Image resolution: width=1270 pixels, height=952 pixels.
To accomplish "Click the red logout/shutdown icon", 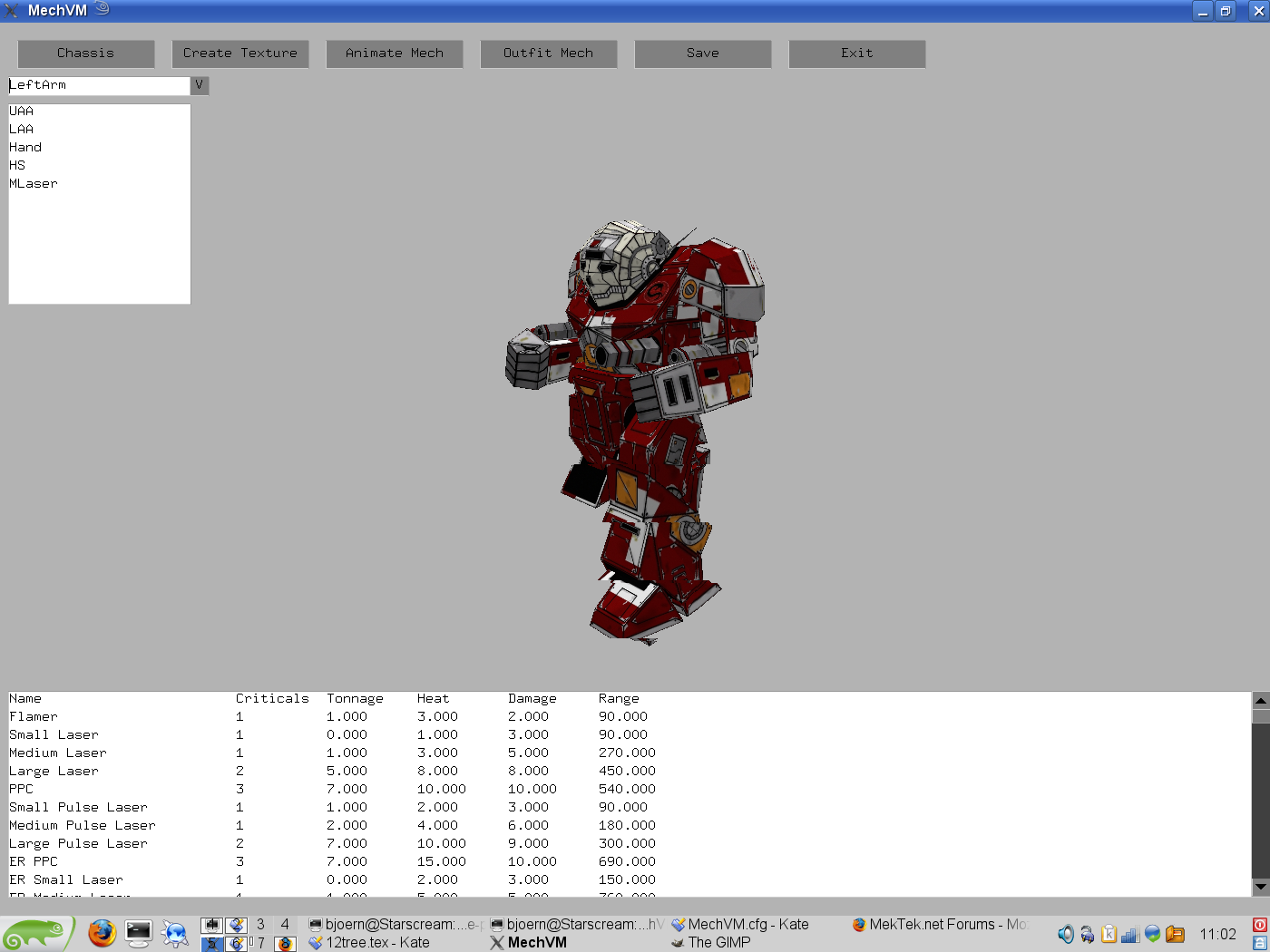I will (x=1260, y=925).
